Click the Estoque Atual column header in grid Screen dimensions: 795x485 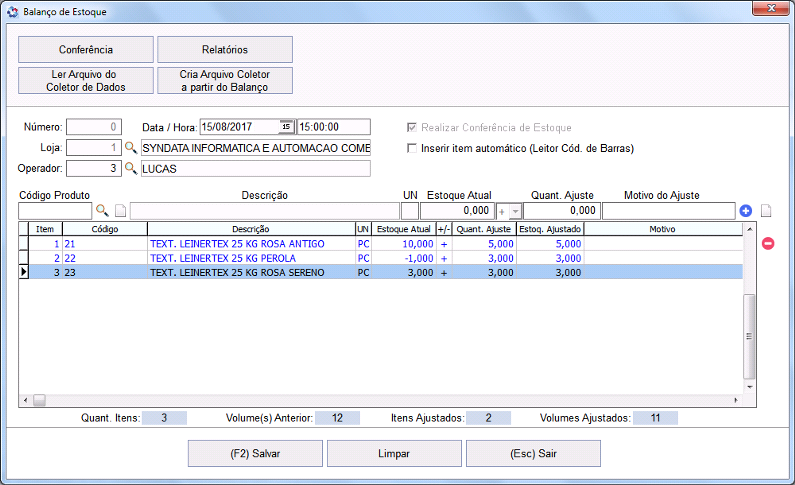404,229
